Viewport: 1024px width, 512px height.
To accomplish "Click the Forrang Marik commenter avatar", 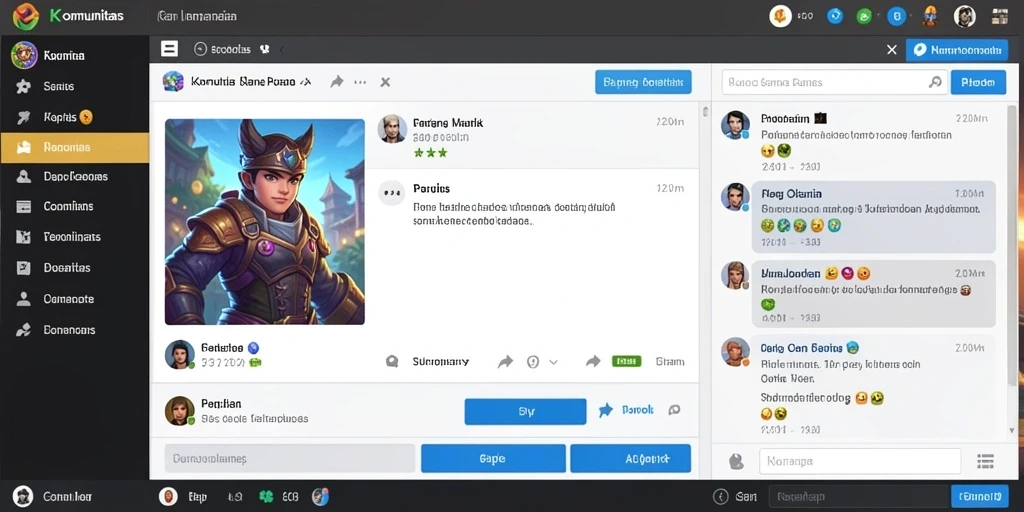I will (392, 129).
